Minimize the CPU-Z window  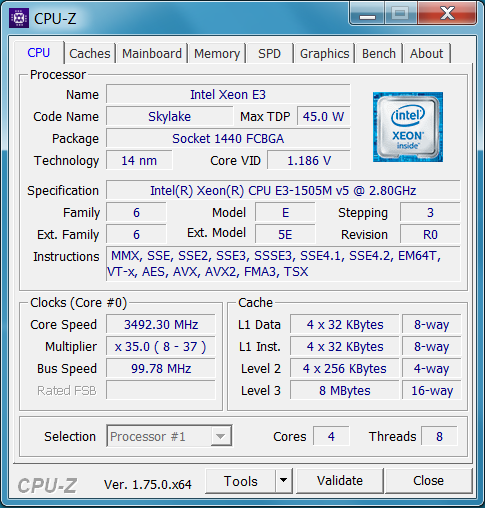click(367, 14)
